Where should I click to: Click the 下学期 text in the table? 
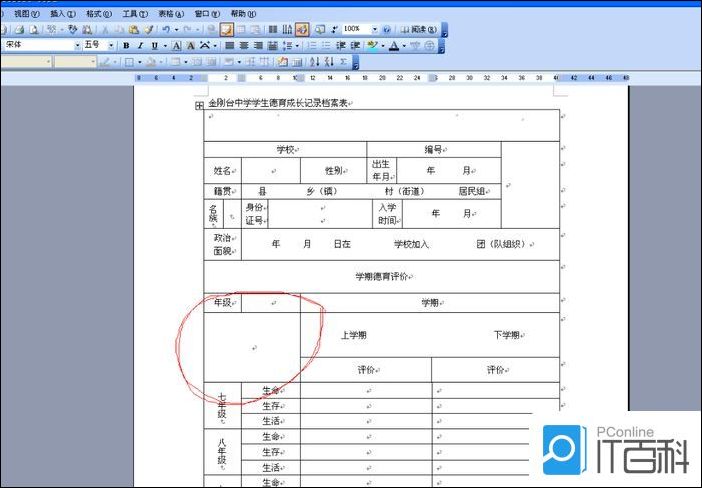[x=506, y=335]
